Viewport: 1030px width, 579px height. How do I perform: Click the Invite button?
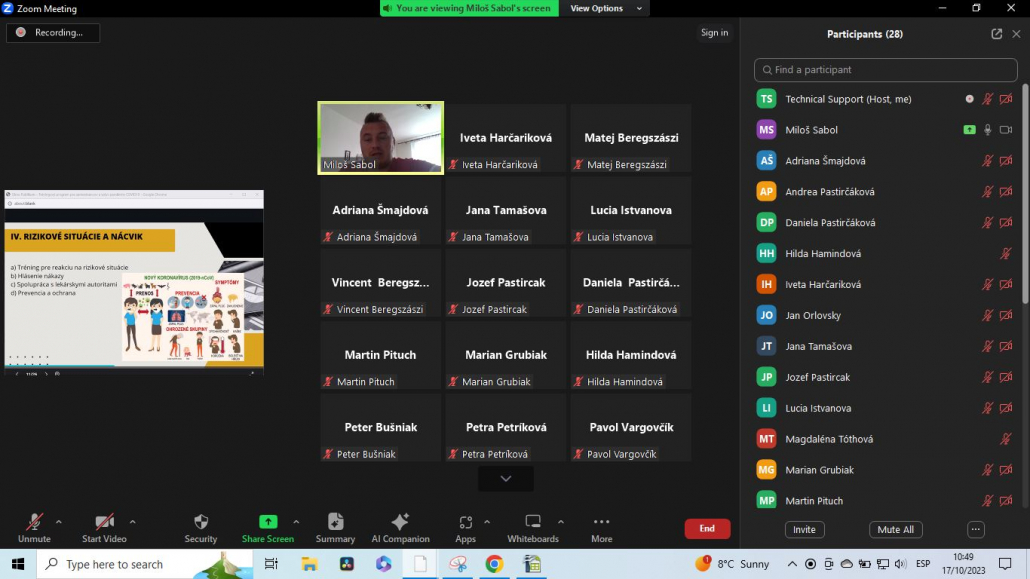pyautogui.click(x=804, y=530)
